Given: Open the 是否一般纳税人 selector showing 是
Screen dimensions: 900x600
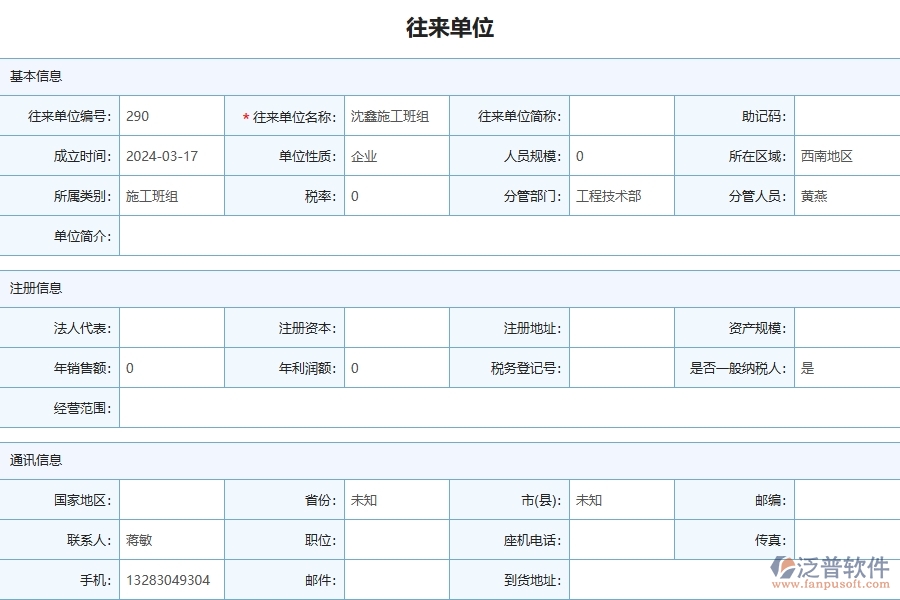Looking at the screenshot, I should pyautogui.click(x=845, y=366).
